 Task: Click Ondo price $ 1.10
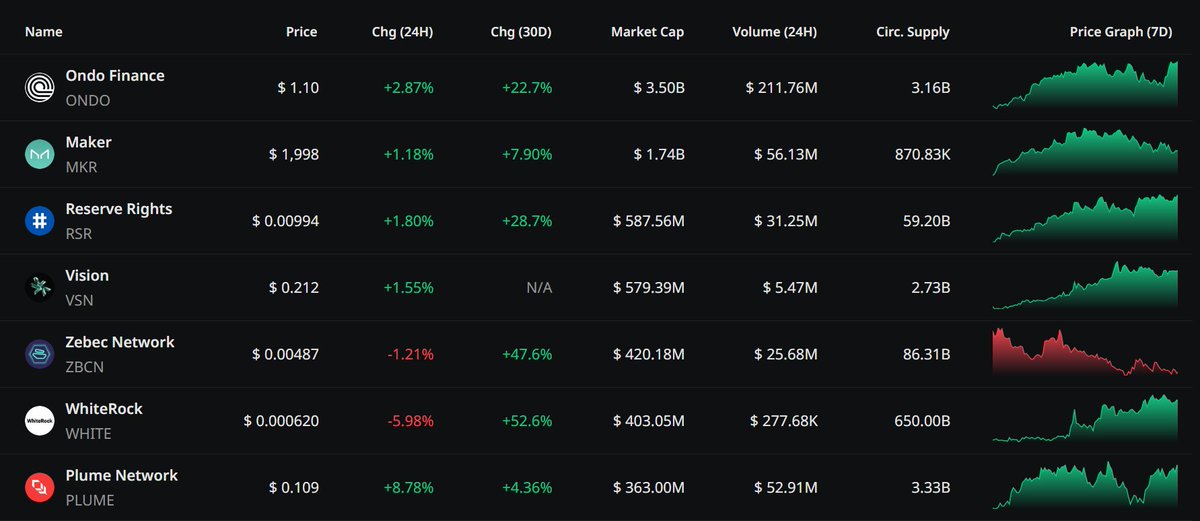pos(298,88)
